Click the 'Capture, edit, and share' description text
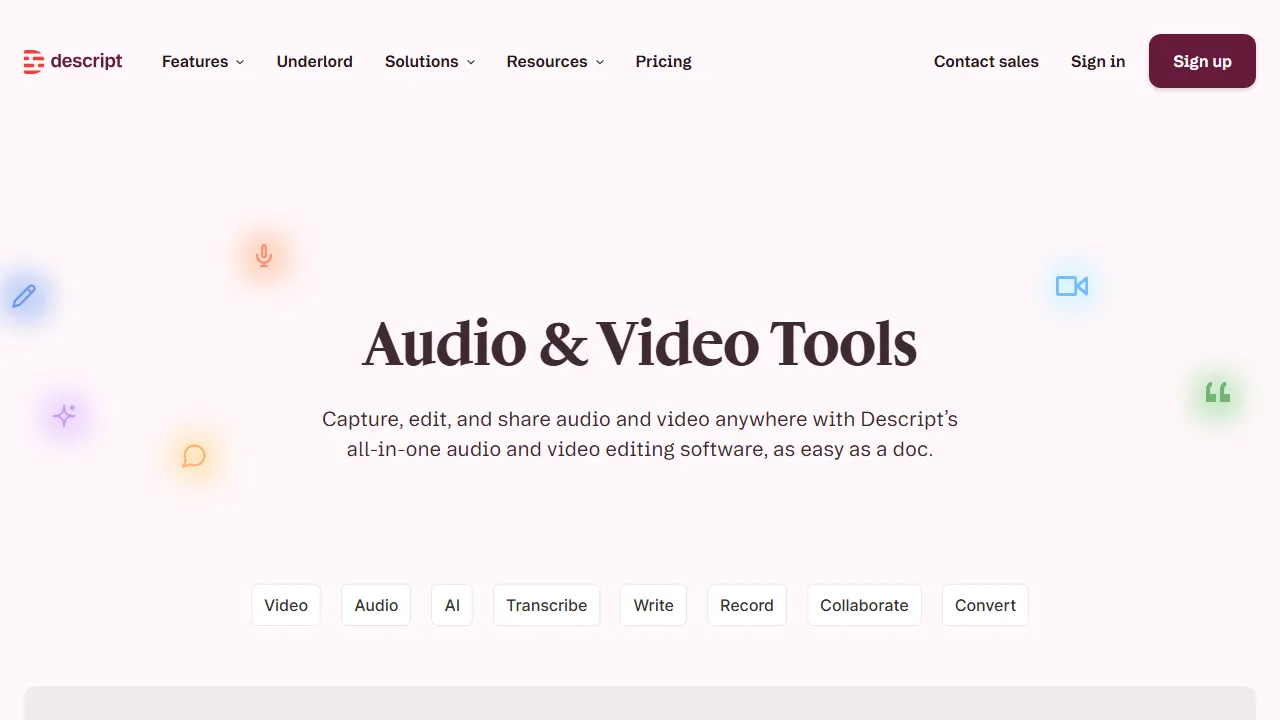 point(640,434)
